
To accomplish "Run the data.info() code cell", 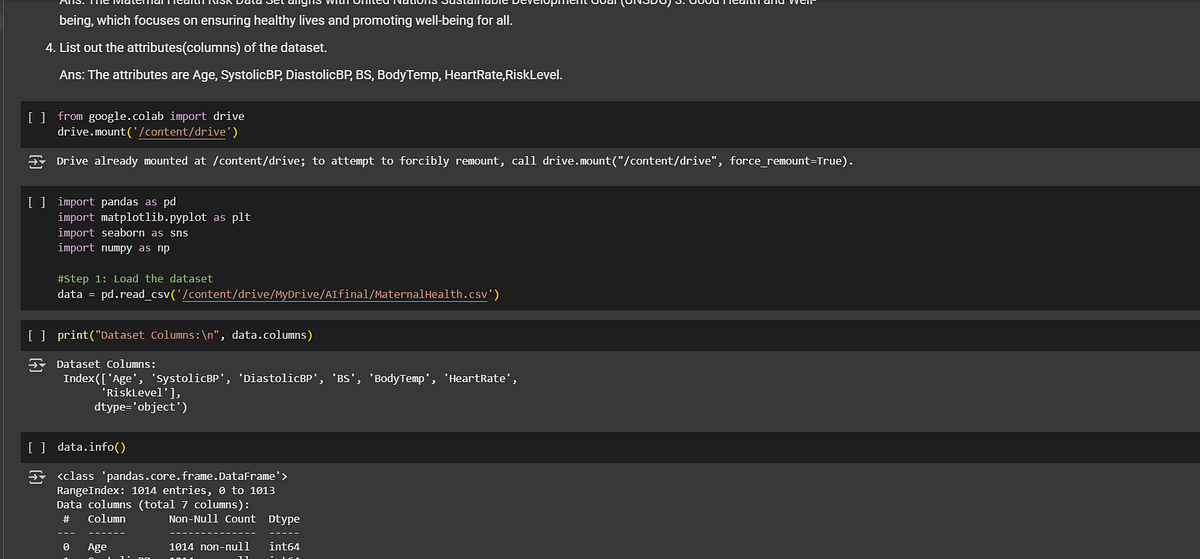I will click(35, 447).
